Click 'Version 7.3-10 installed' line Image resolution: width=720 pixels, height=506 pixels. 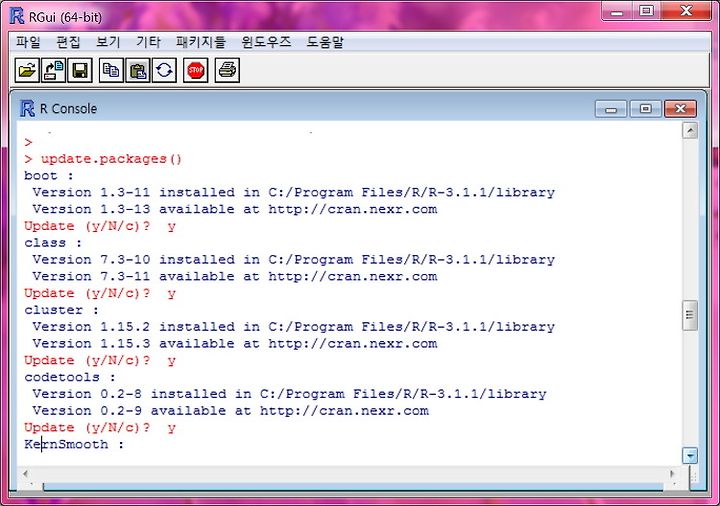pos(293,260)
